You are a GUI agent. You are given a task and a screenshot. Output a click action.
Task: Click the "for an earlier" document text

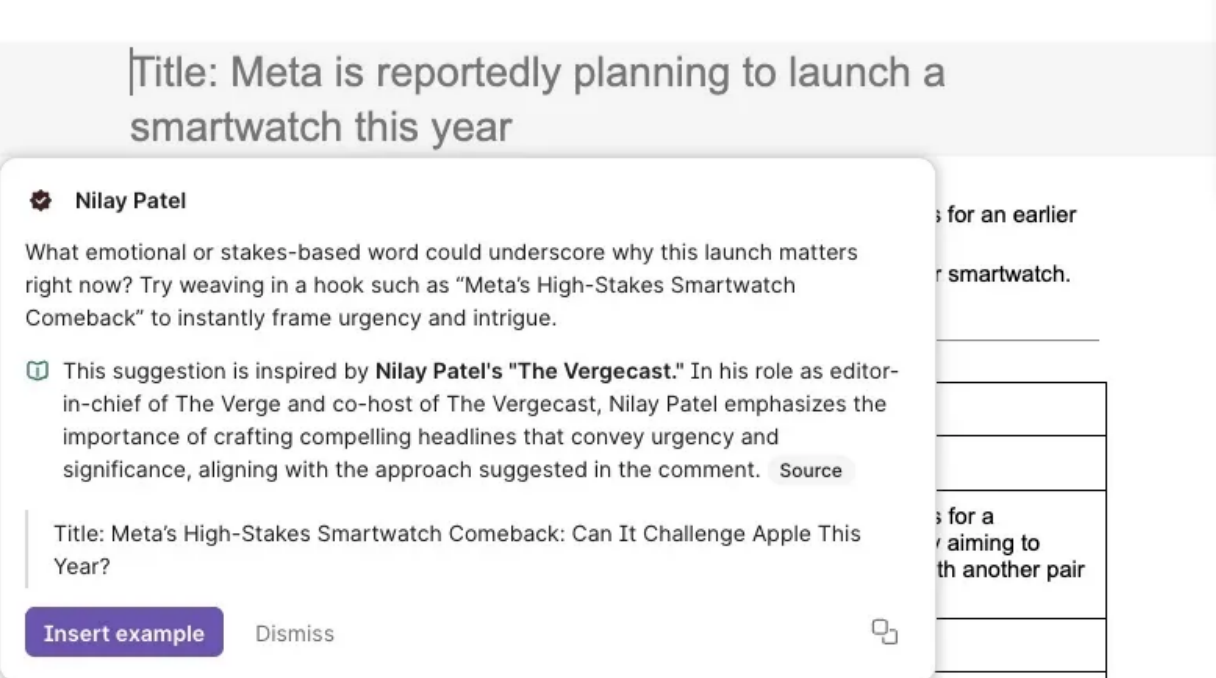point(1010,215)
